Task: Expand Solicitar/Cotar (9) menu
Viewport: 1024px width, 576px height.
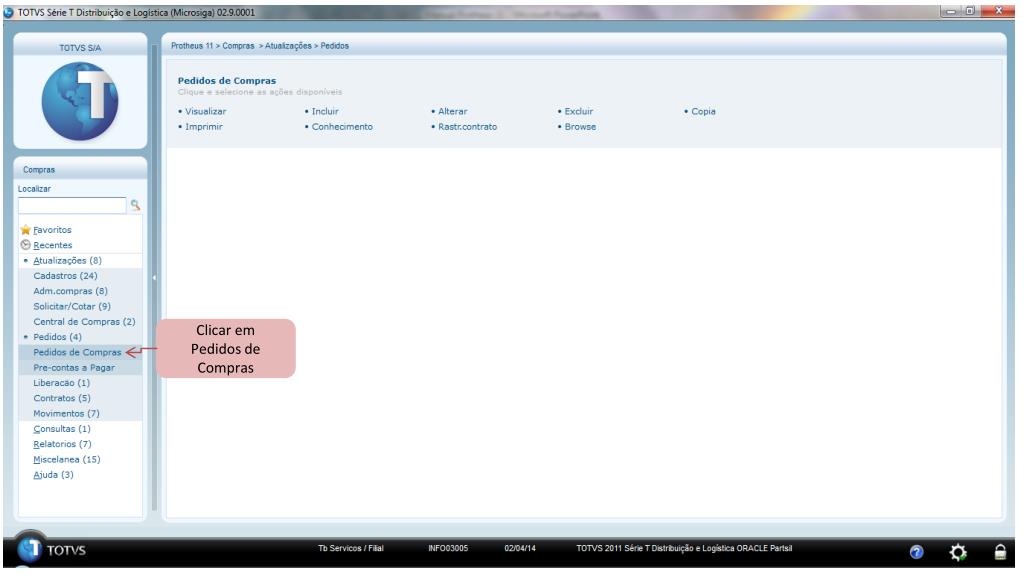Action: pos(72,306)
